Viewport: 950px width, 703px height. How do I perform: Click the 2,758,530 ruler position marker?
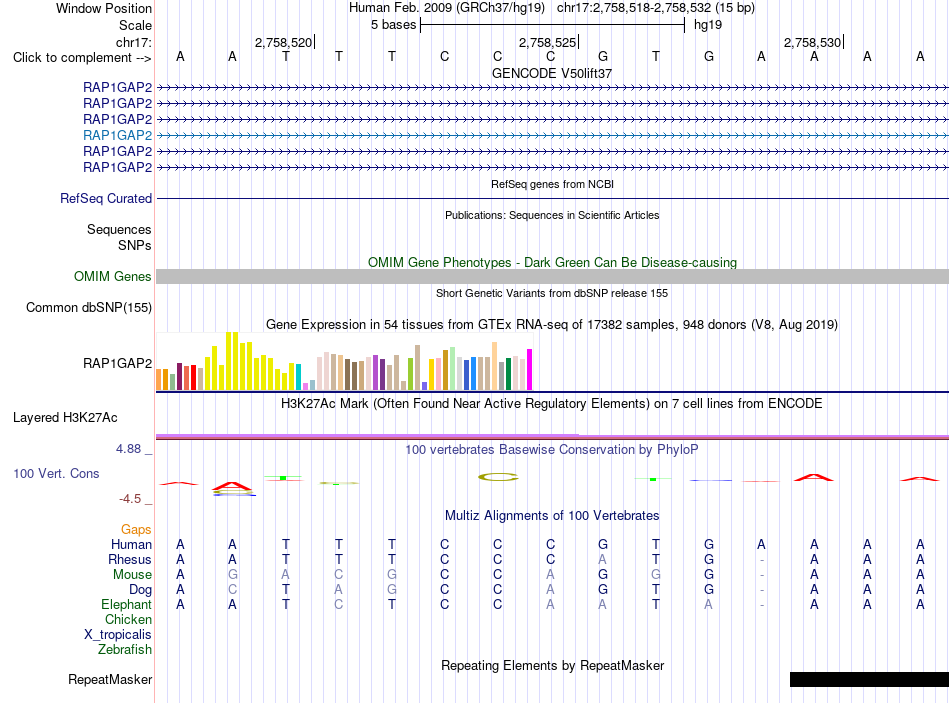tap(812, 42)
